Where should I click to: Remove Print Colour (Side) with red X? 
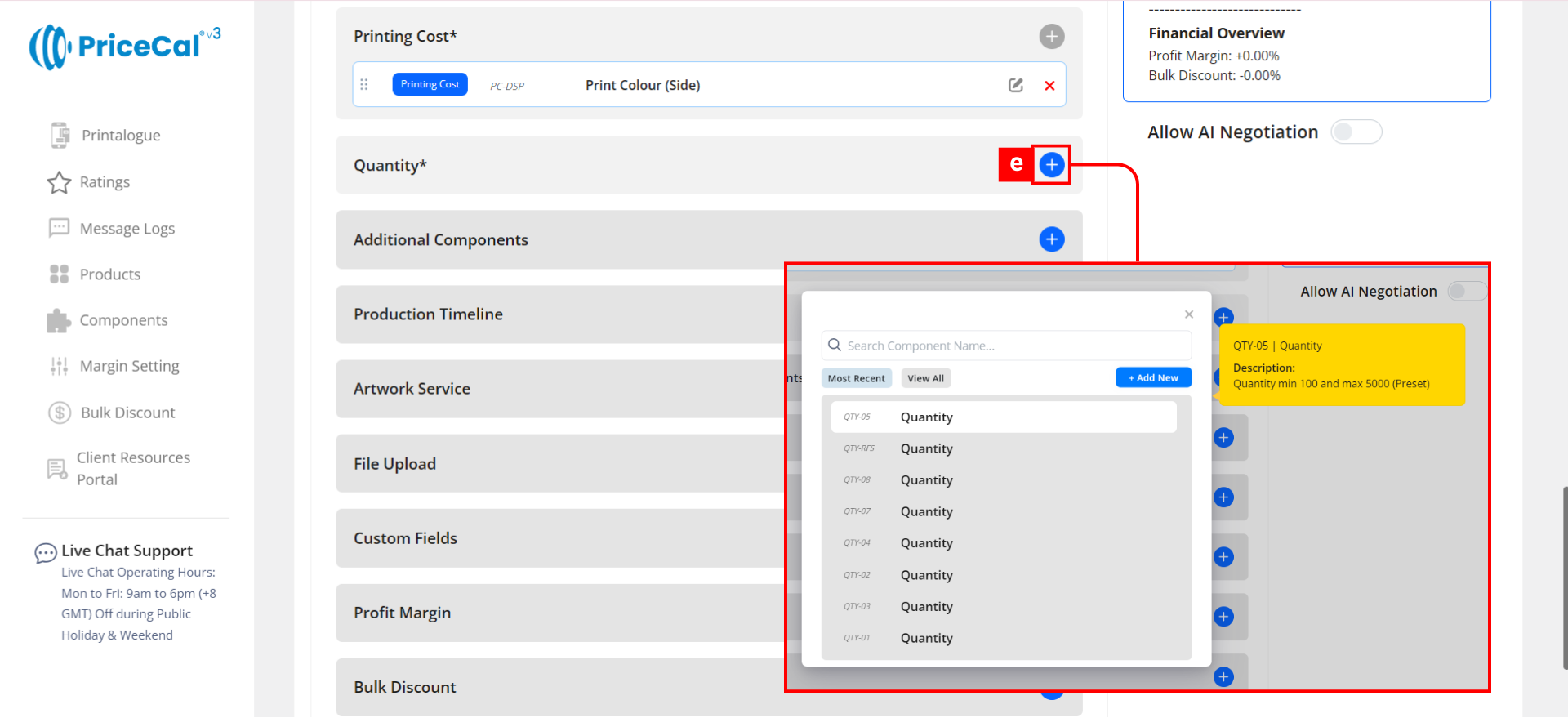[x=1049, y=86]
